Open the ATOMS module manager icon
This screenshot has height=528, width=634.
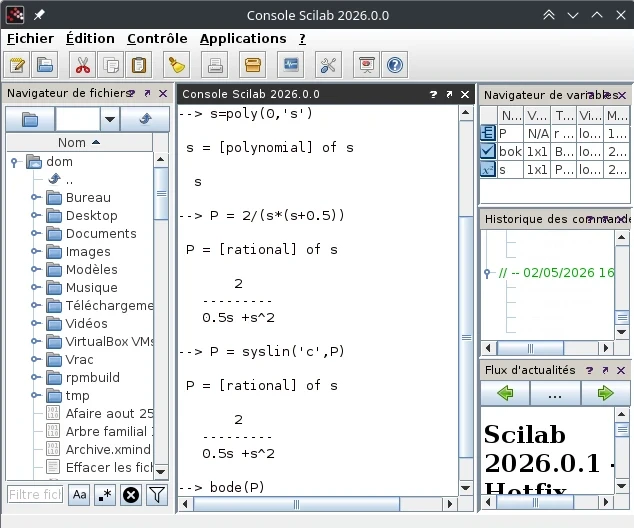(253, 65)
